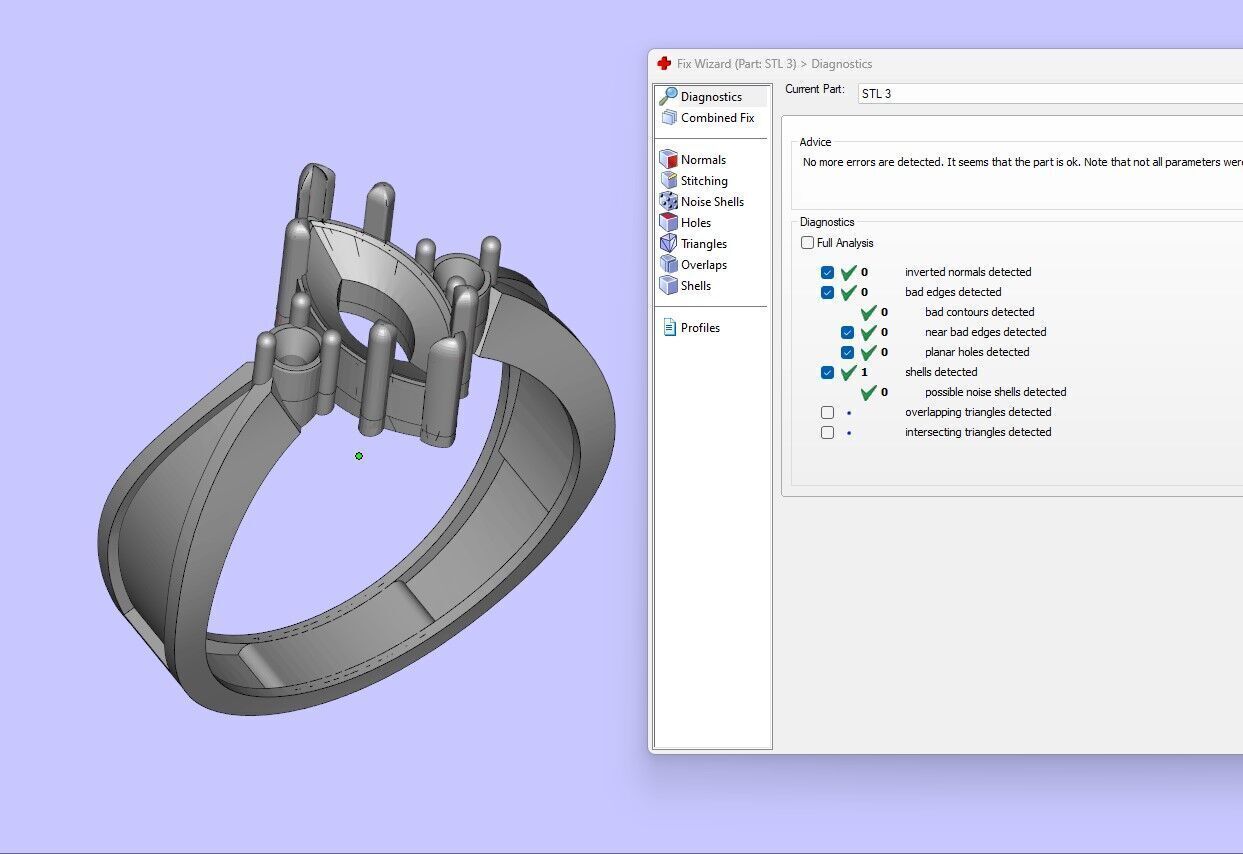Screen dimensions: 1243x854
Task: Uncheck planar holes detection checkbox
Action: tap(847, 352)
